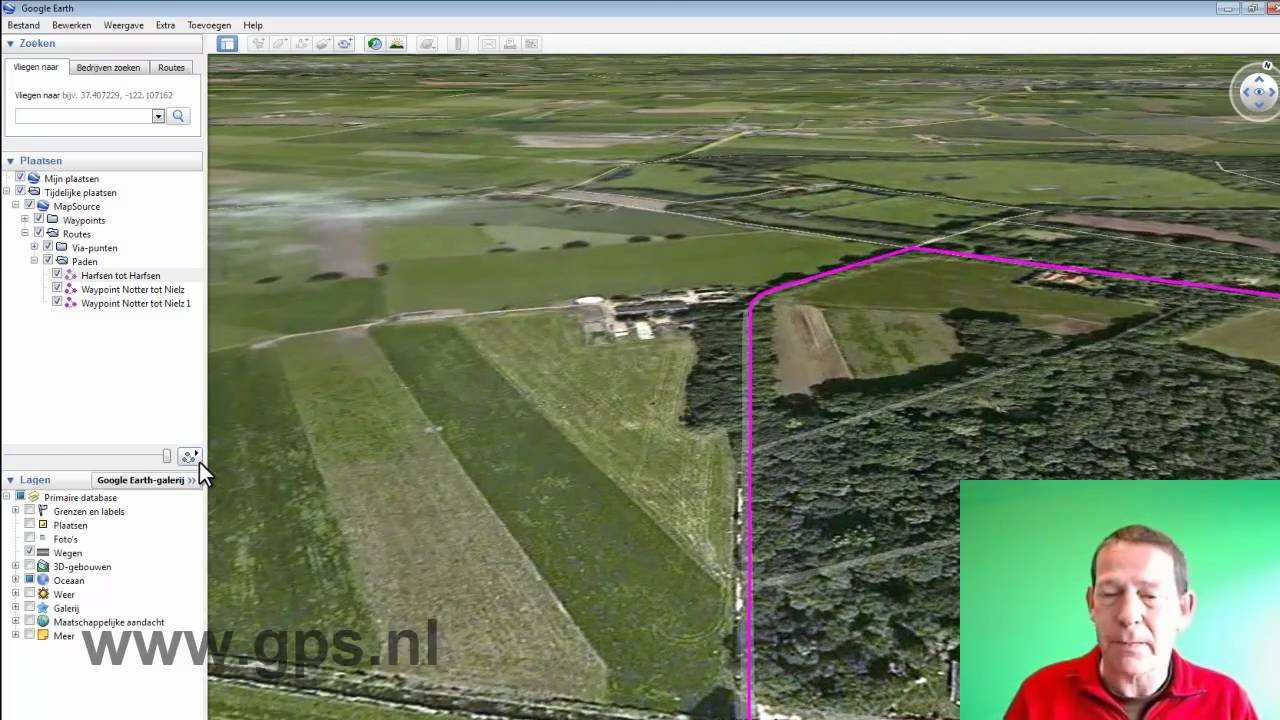Screen dimensions: 1280x720
Task: Show historical imagery clock icon
Action: coord(374,43)
